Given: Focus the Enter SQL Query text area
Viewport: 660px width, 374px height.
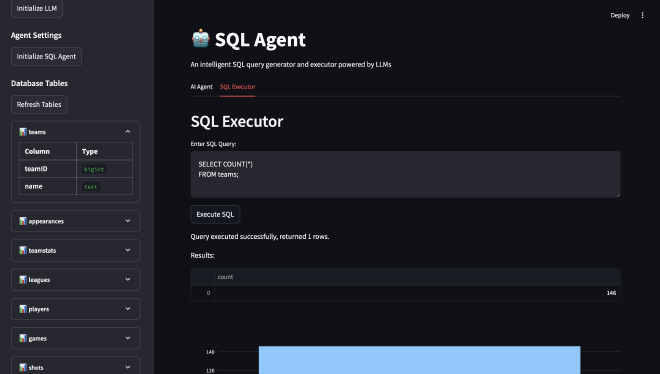Looking at the screenshot, I should [x=405, y=174].
